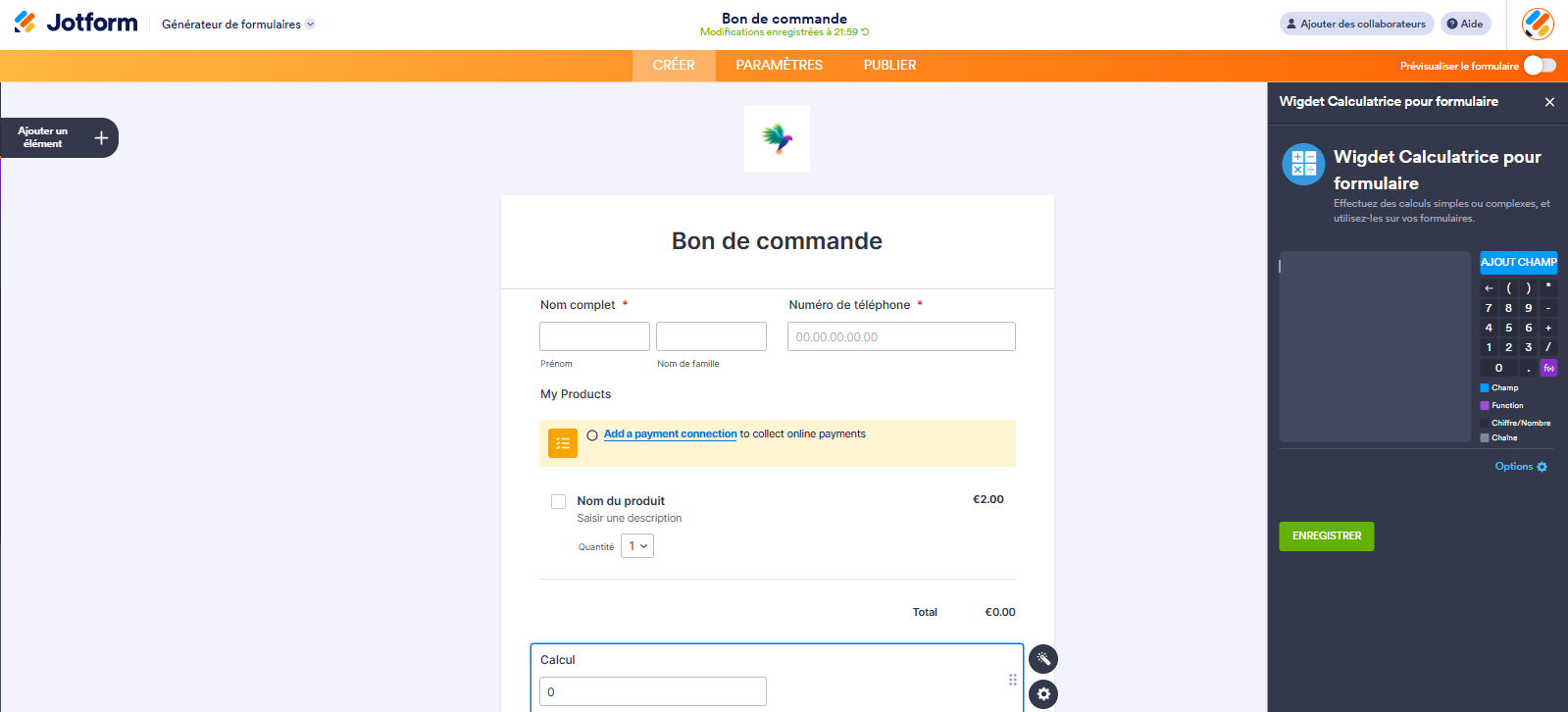
Task: Click the multiplication key in the calculator widget
Action: click(x=1547, y=287)
